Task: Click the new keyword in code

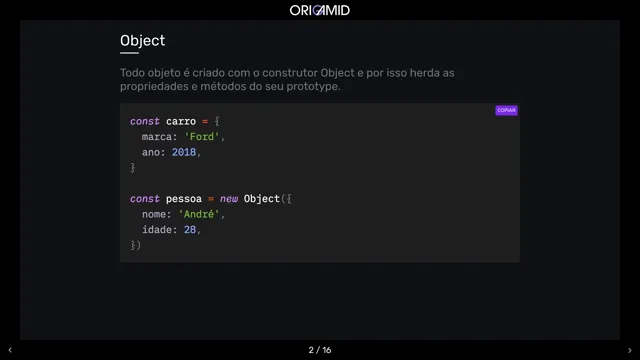Action: pyautogui.click(x=229, y=199)
